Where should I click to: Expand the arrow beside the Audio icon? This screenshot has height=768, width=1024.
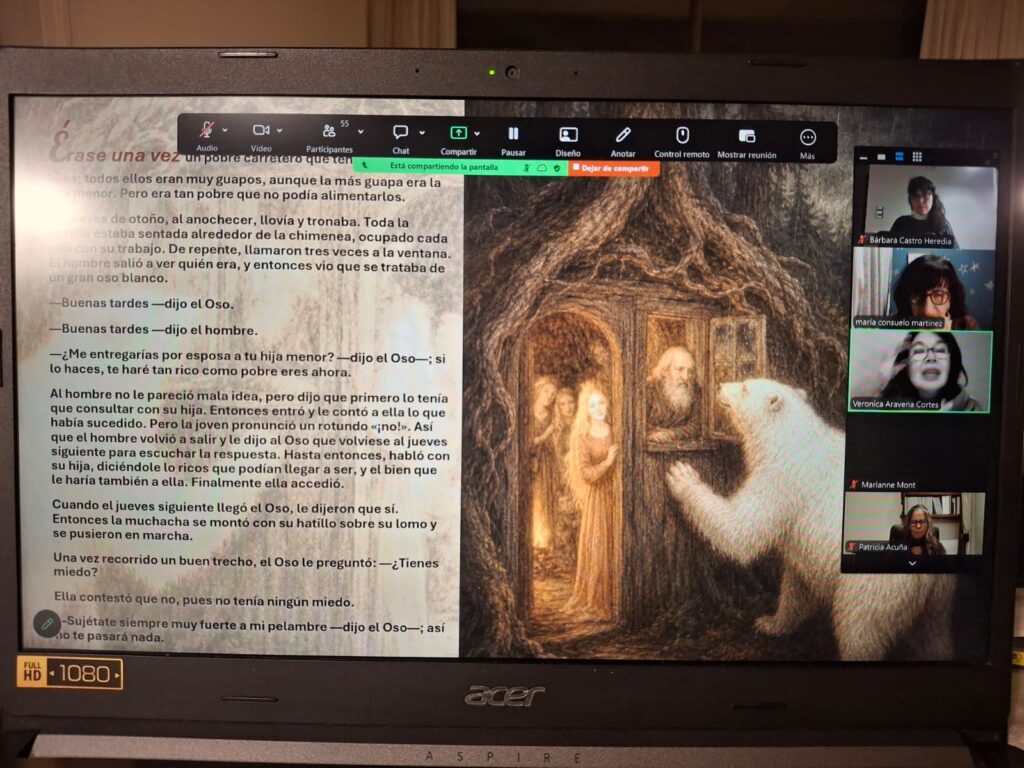click(x=225, y=130)
